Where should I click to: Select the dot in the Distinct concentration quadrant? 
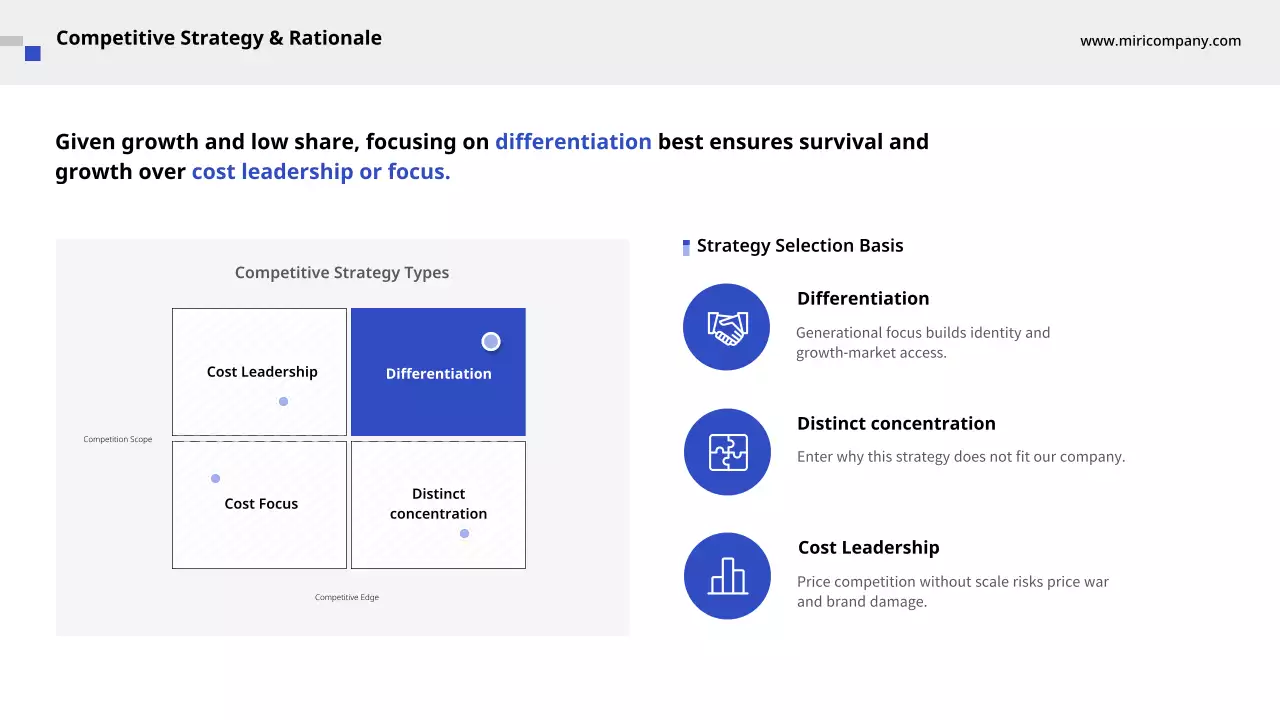pyautogui.click(x=464, y=533)
